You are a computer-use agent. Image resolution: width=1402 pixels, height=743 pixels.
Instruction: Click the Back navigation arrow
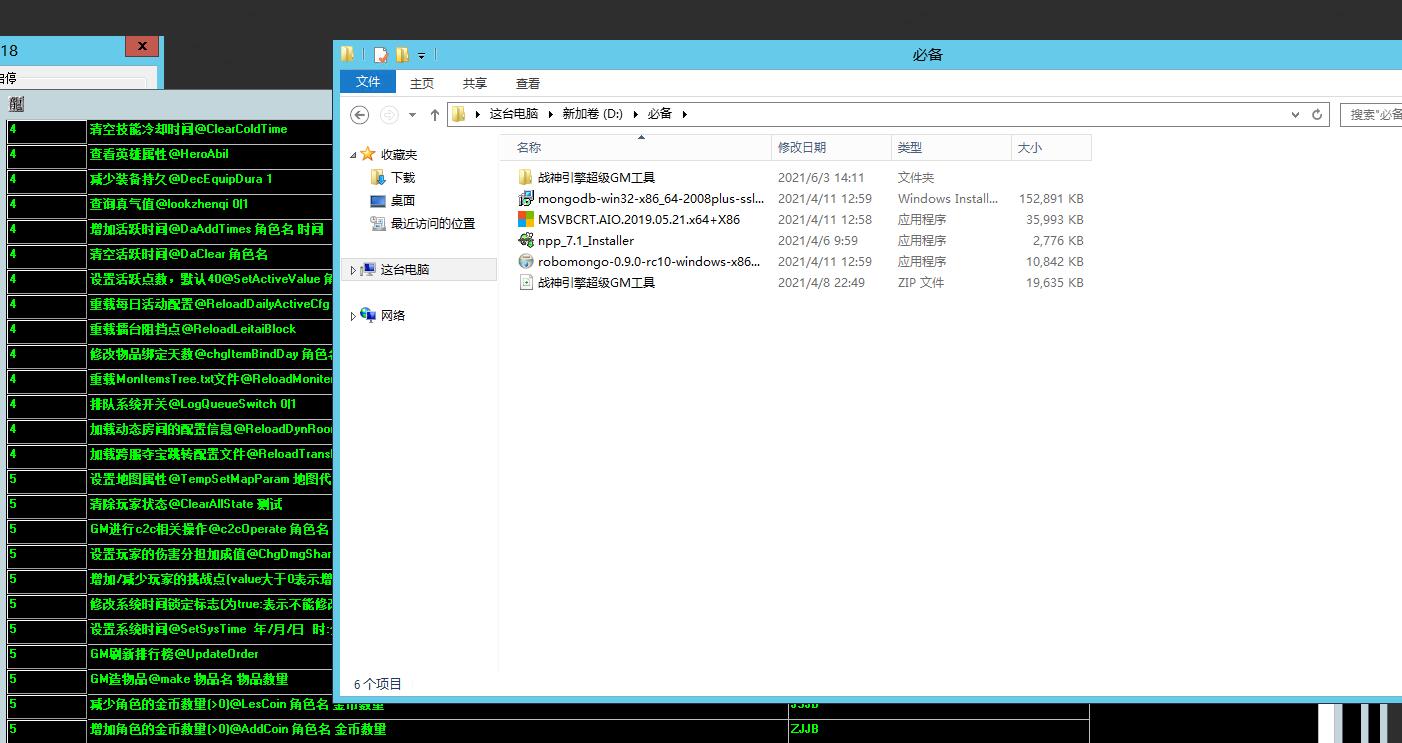360,115
